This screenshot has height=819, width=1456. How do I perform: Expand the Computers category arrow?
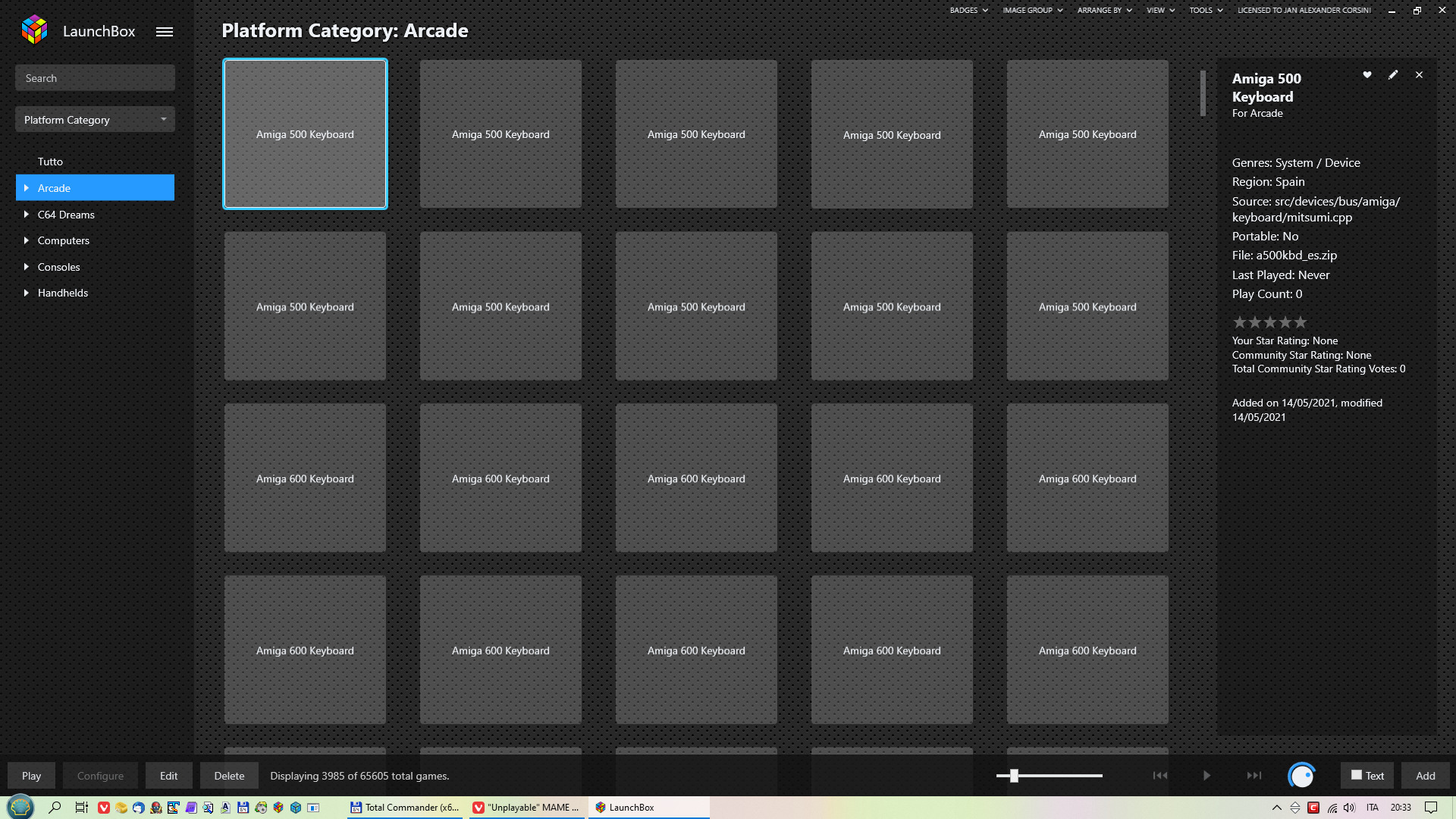click(x=27, y=240)
